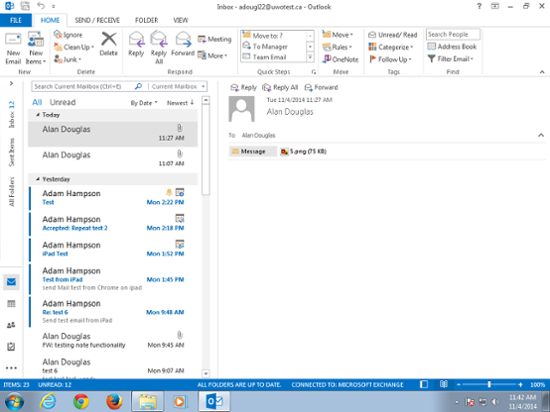Launch Google Chrome from taskbar

coord(81,401)
